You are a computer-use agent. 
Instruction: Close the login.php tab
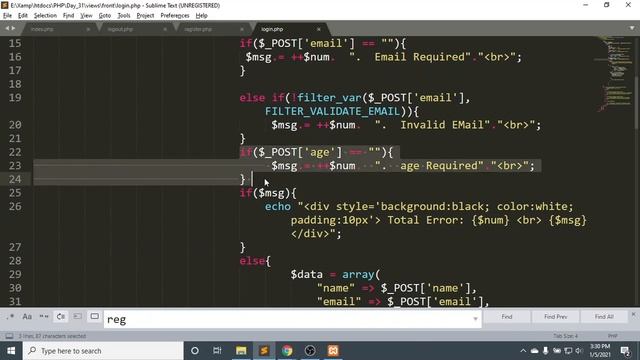318,29
